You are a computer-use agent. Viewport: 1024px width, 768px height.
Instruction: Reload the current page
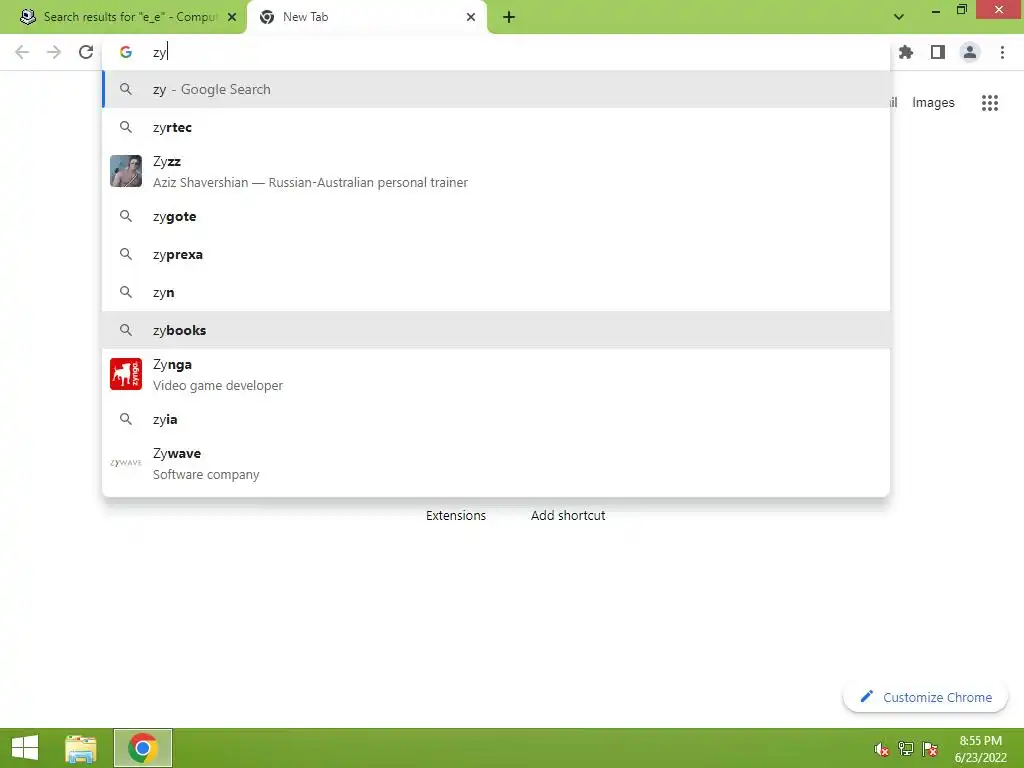(x=86, y=52)
